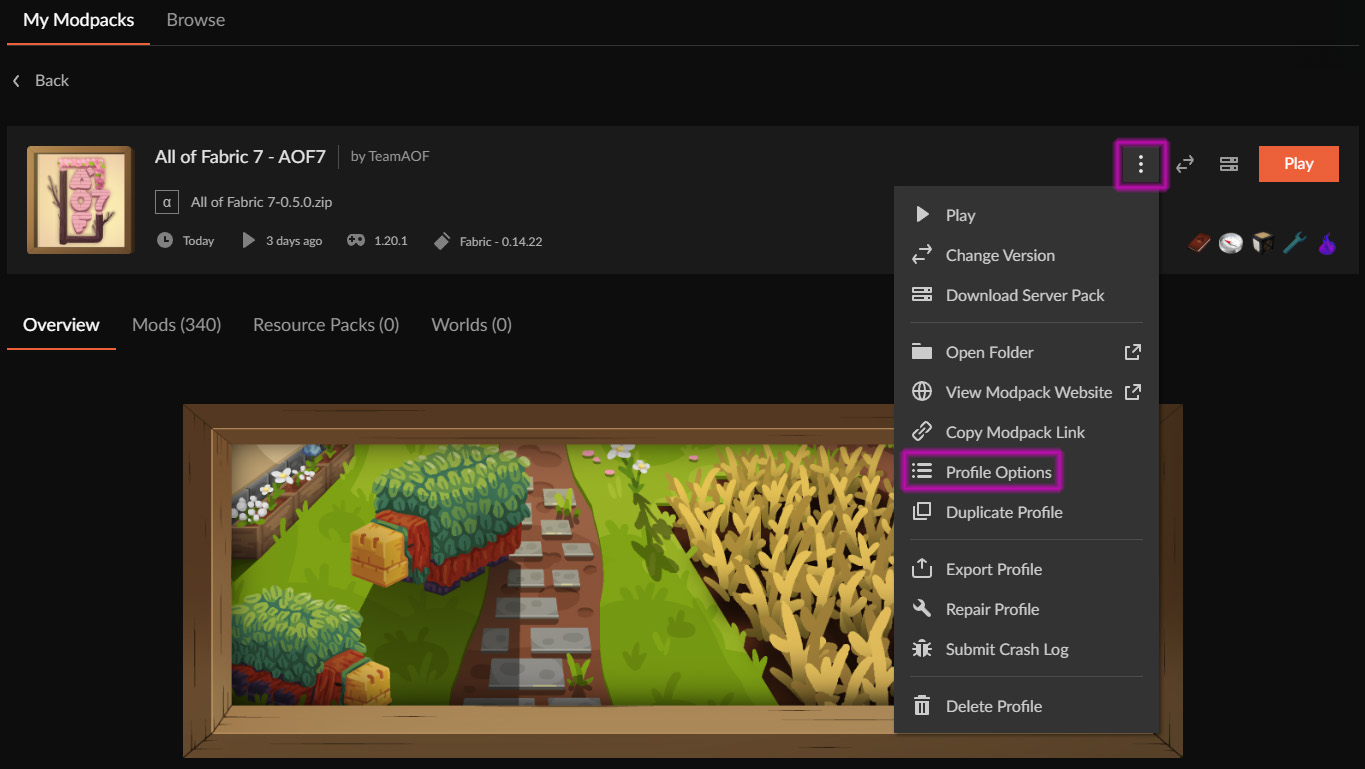
Task: Select Delete Profile from the menu
Action: pyautogui.click(x=1026, y=706)
